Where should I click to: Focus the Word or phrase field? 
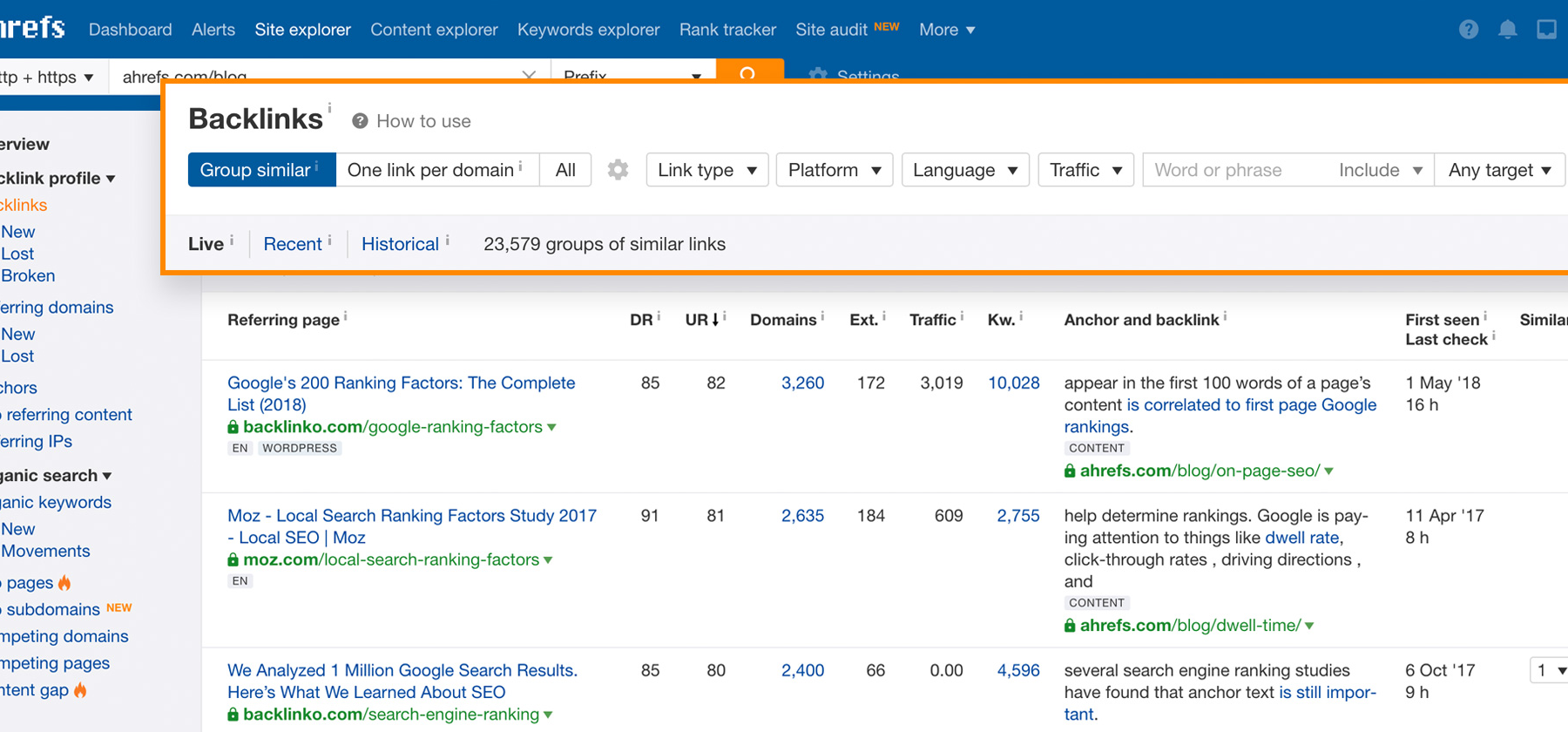1237,170
